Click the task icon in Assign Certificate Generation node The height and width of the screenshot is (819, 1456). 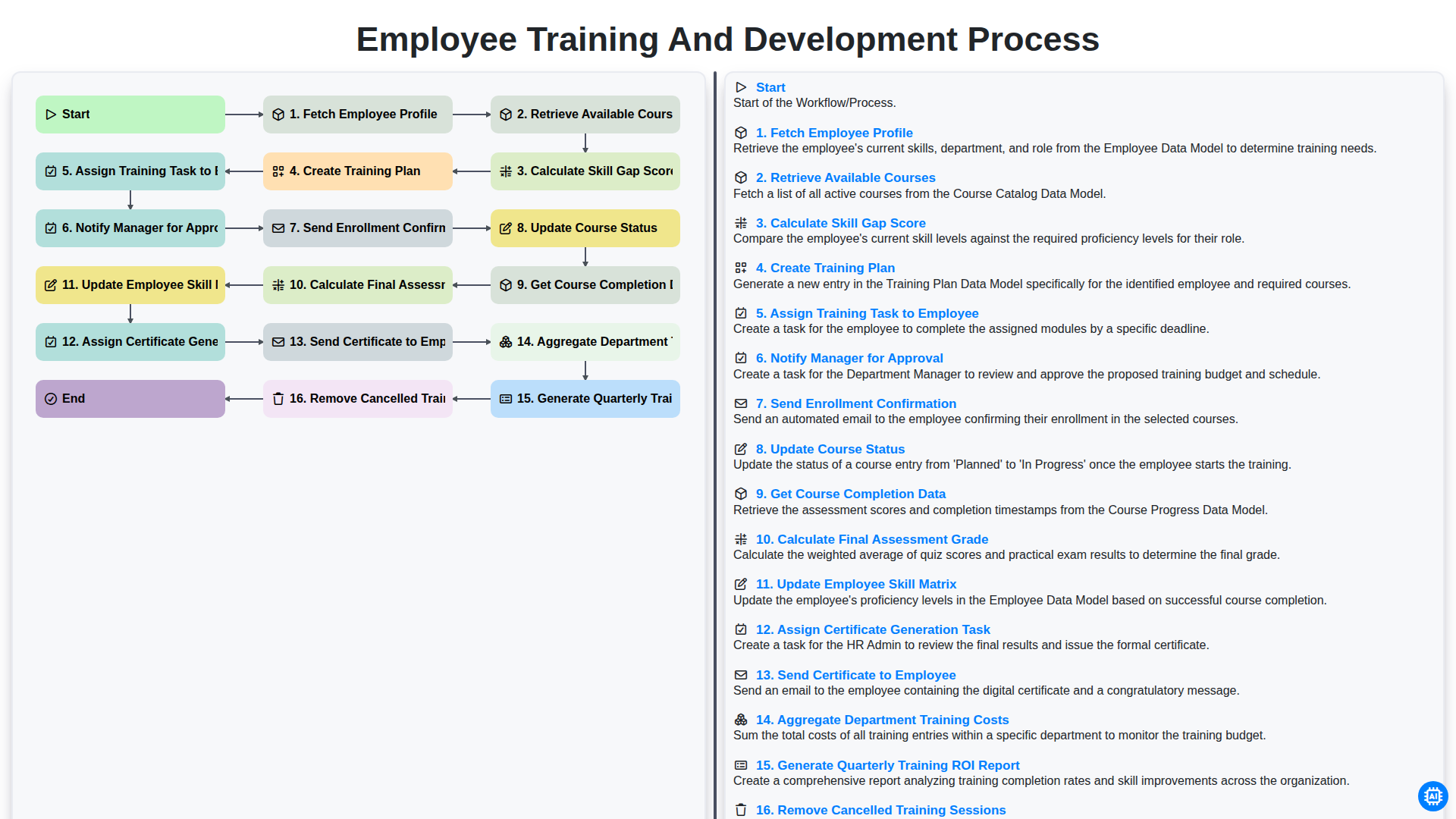[x=51, y=342]
